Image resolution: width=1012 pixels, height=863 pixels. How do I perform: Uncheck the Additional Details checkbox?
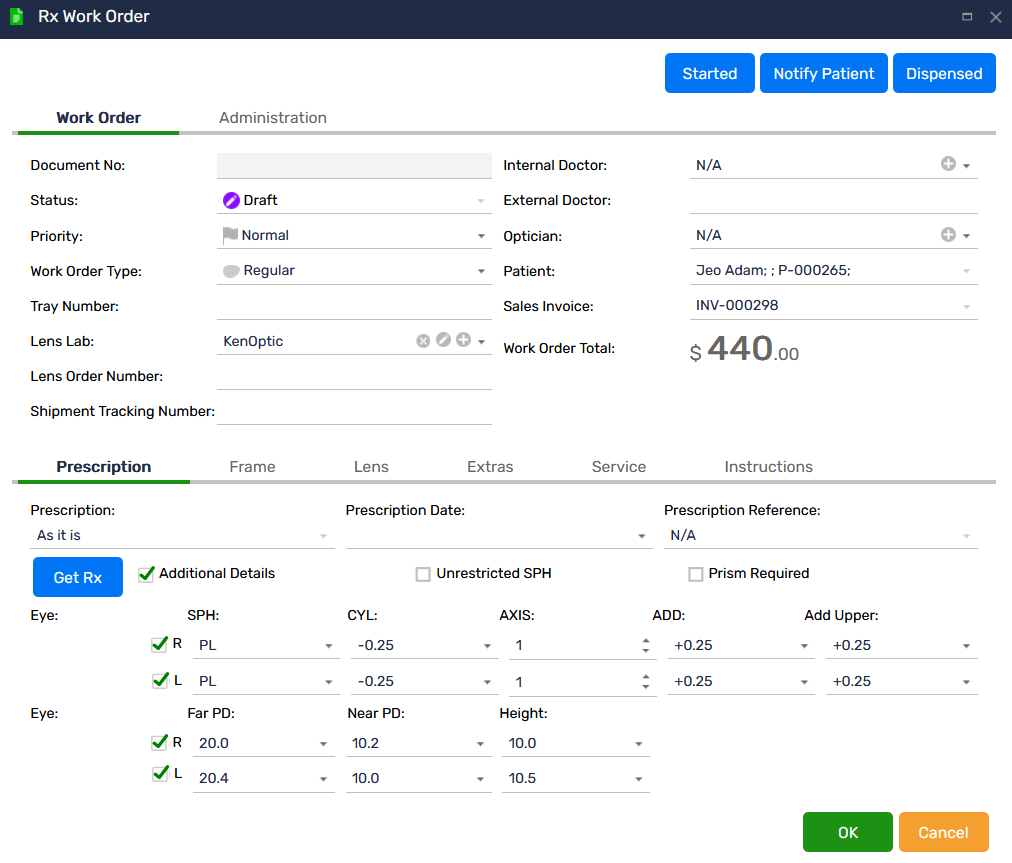[x=147, y=573]
